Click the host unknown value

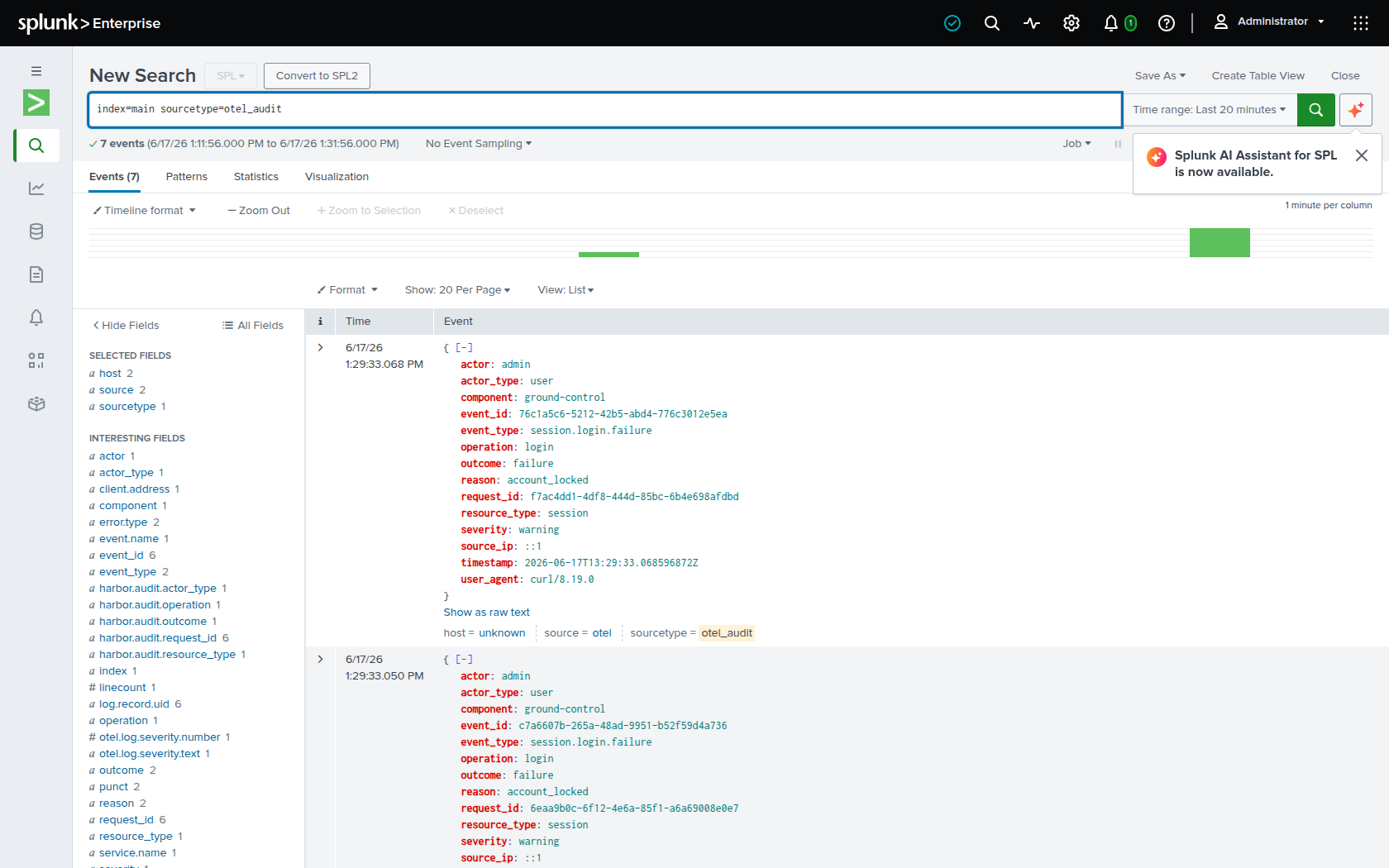502,633
